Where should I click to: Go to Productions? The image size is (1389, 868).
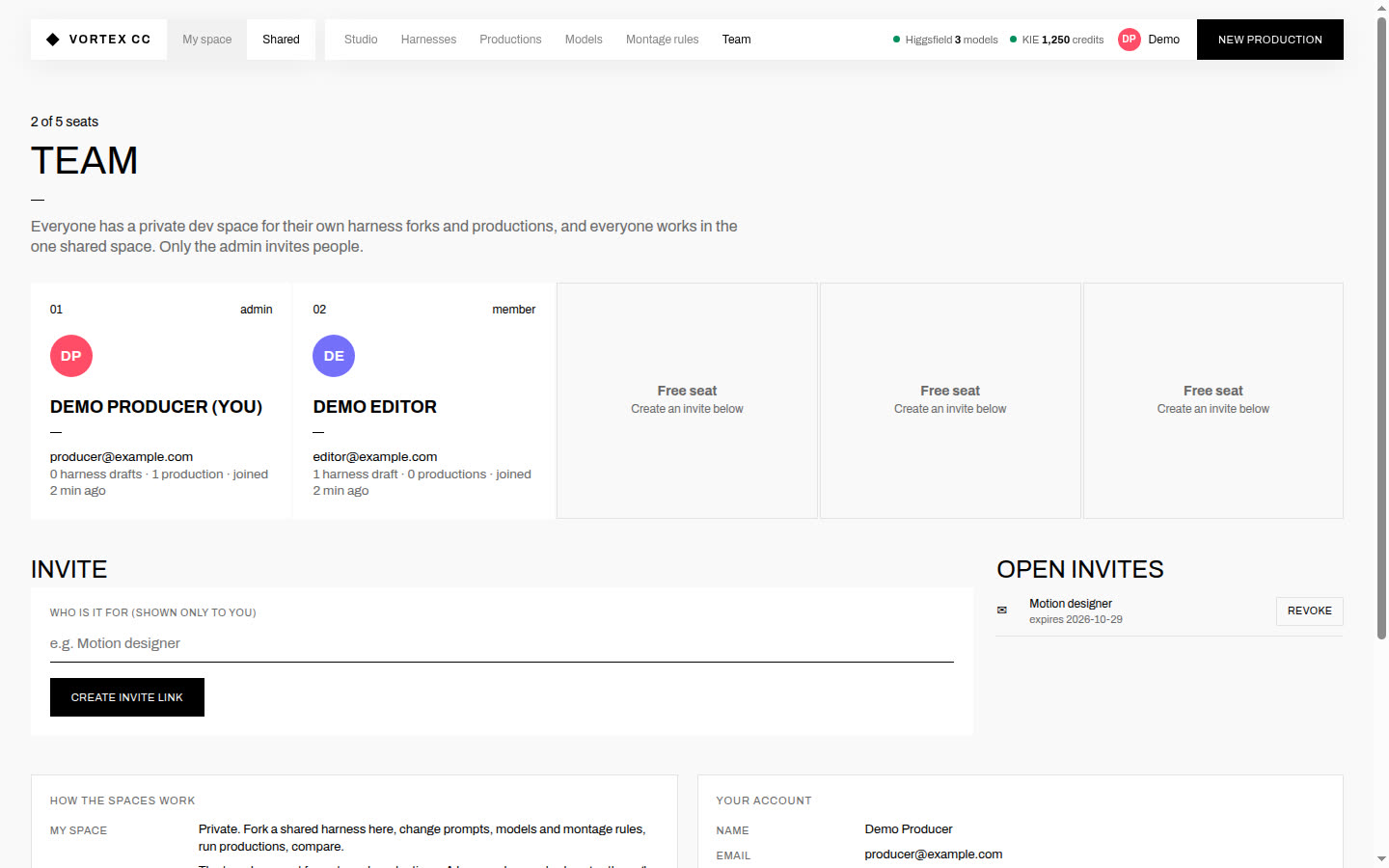coord(510,40)
